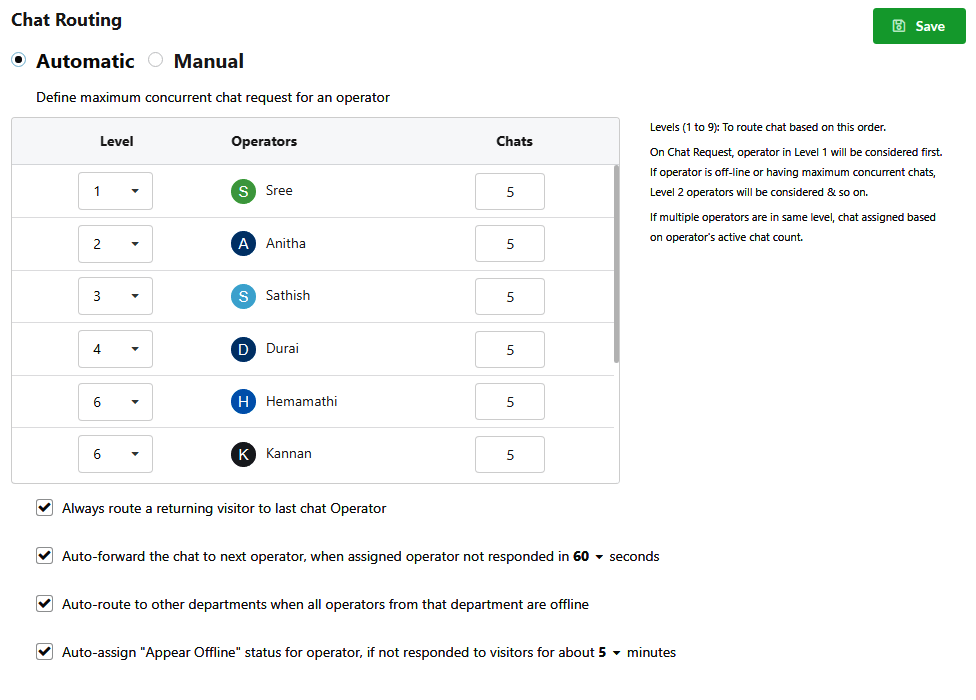Toggle Auto-assign Appear Offline status checkbox
The image size is (976, 700).
pos(44,651)
